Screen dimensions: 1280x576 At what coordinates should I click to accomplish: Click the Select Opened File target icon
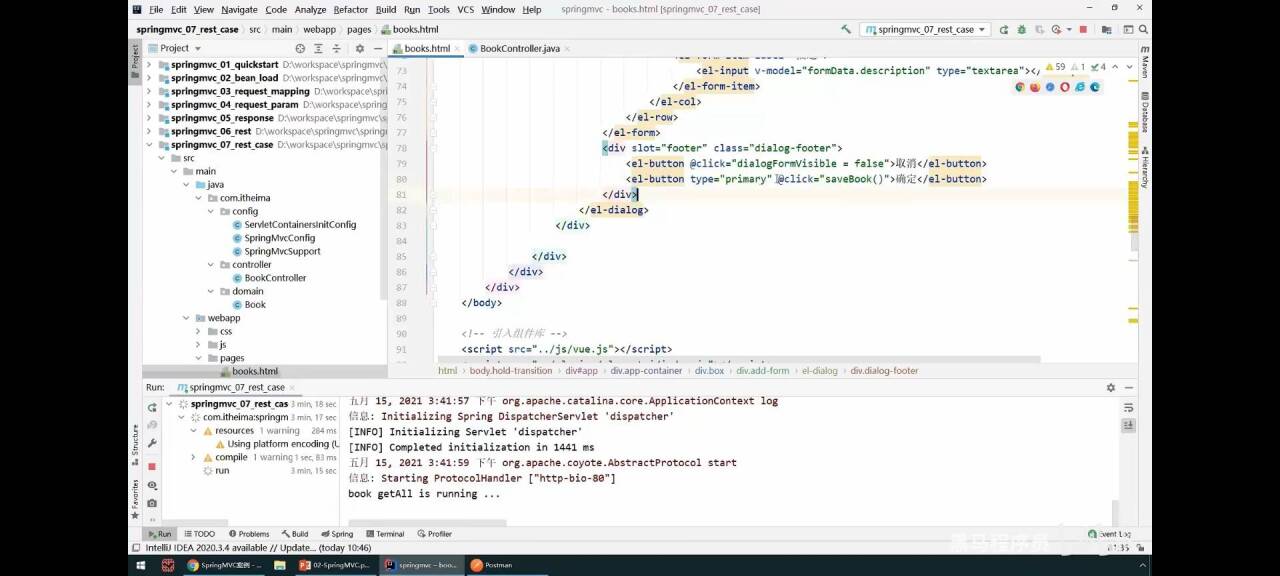point(300,48)
